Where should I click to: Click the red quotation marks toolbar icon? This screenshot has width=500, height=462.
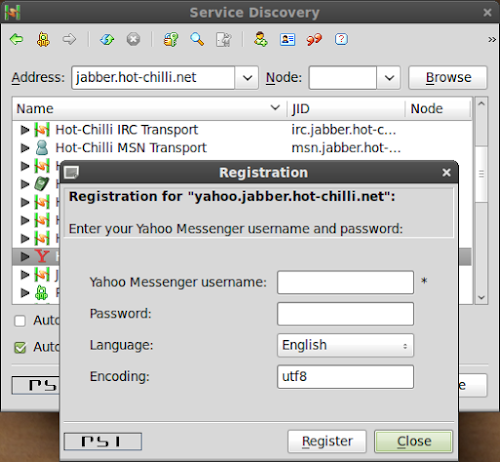(314, 39)
